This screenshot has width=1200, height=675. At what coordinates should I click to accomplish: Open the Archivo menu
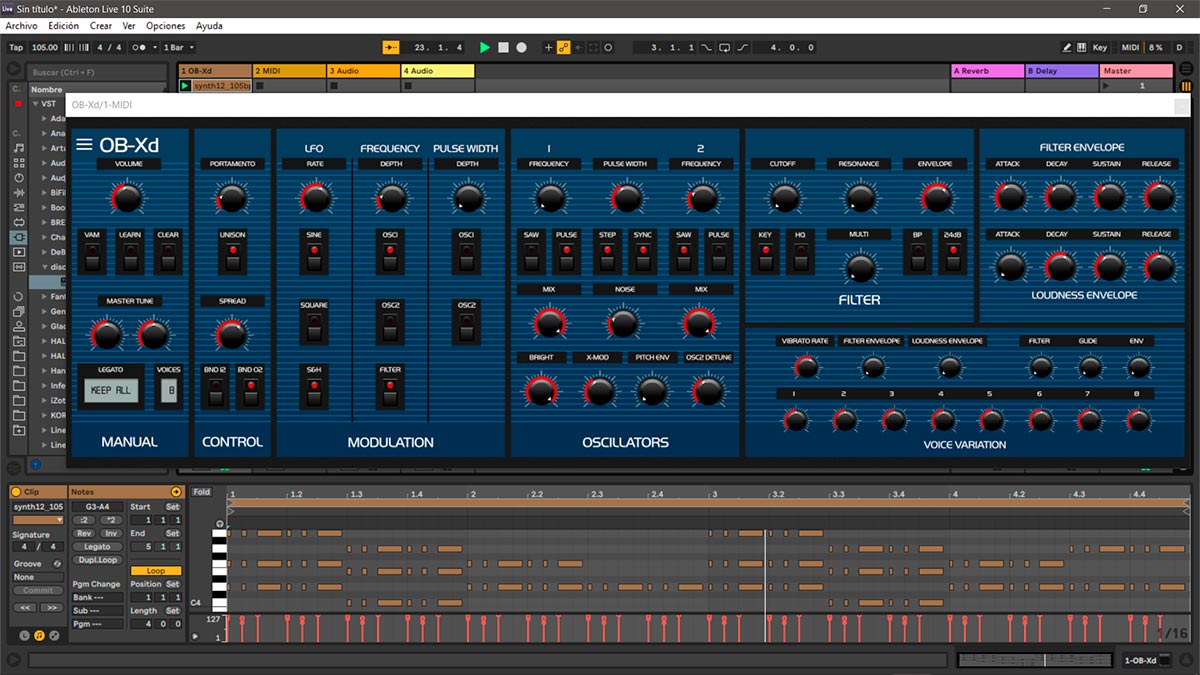(22, 25)
